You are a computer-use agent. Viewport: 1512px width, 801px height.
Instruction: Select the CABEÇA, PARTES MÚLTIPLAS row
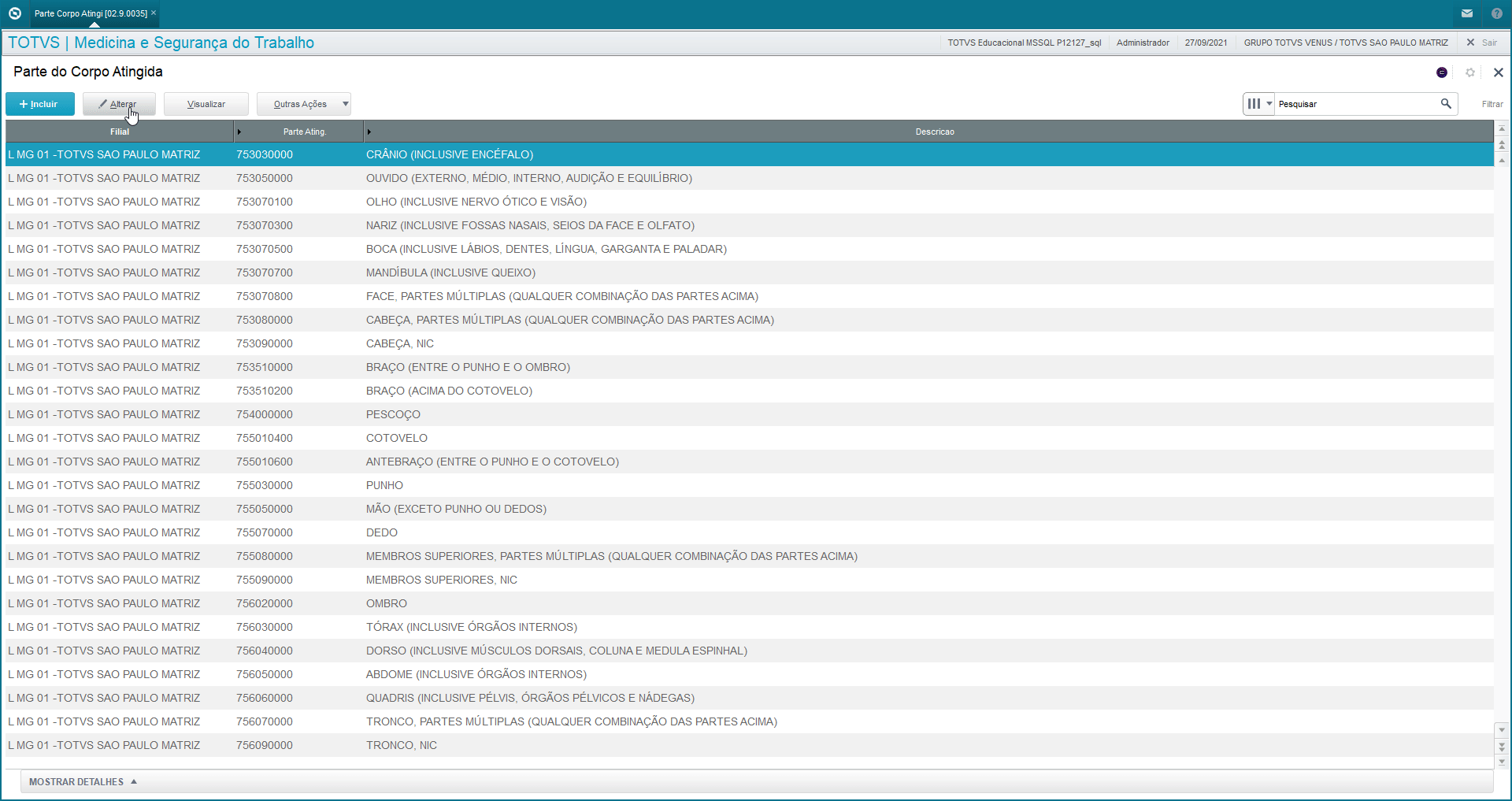click(x=750, y=320)
